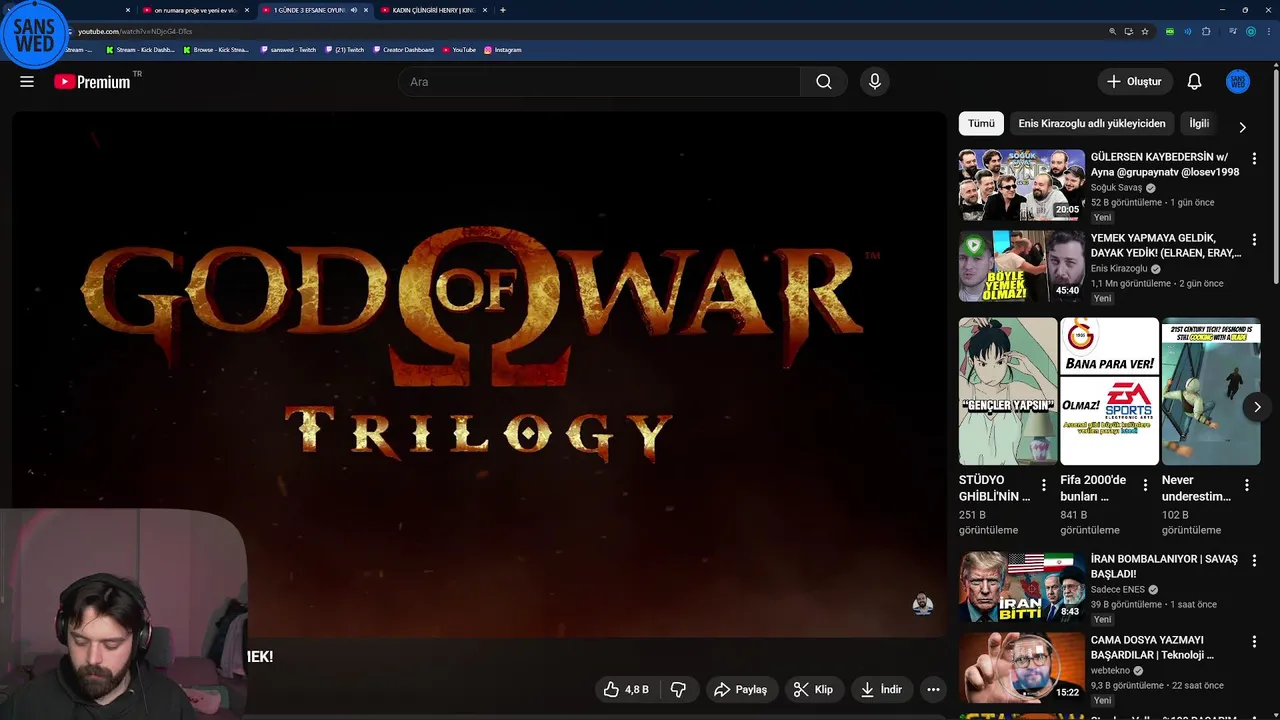The height and width of the screenshot is (720, 1280).
Task: Click the magnifier search button
Action: tap(824, 82)
